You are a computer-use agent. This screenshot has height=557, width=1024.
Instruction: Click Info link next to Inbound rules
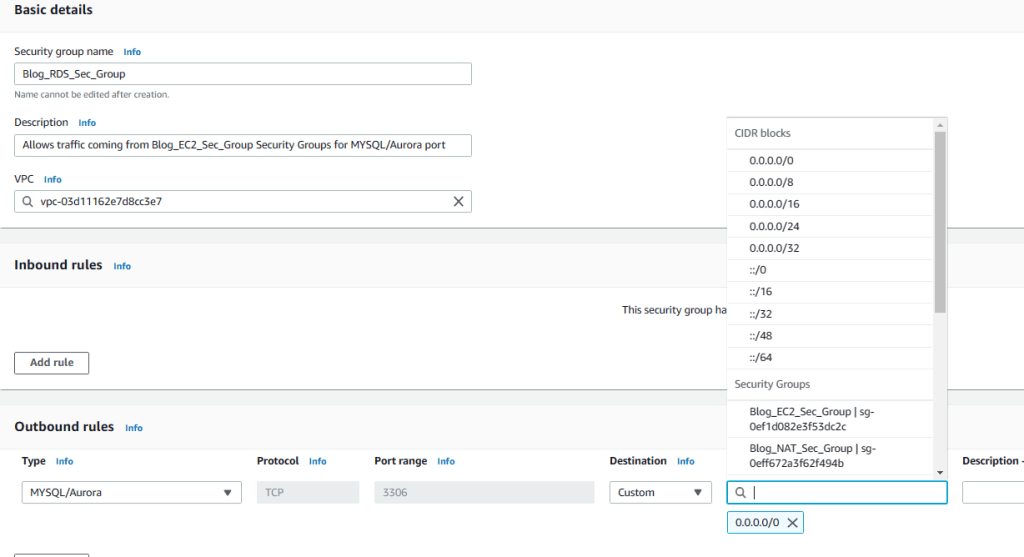pyautogui.click(x=122, y=266)
